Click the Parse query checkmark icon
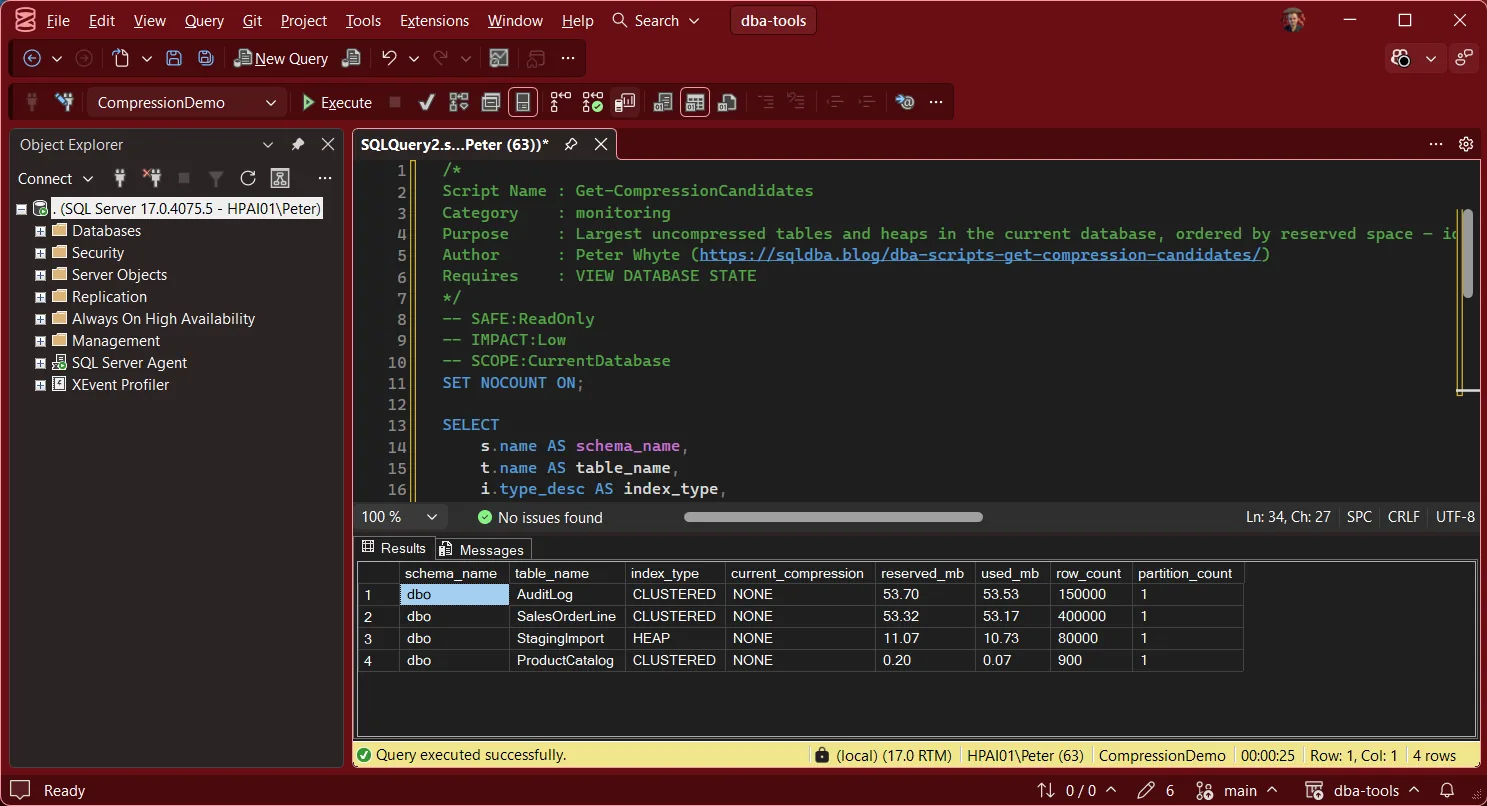1487x806 pixels. tap(426, 102)
